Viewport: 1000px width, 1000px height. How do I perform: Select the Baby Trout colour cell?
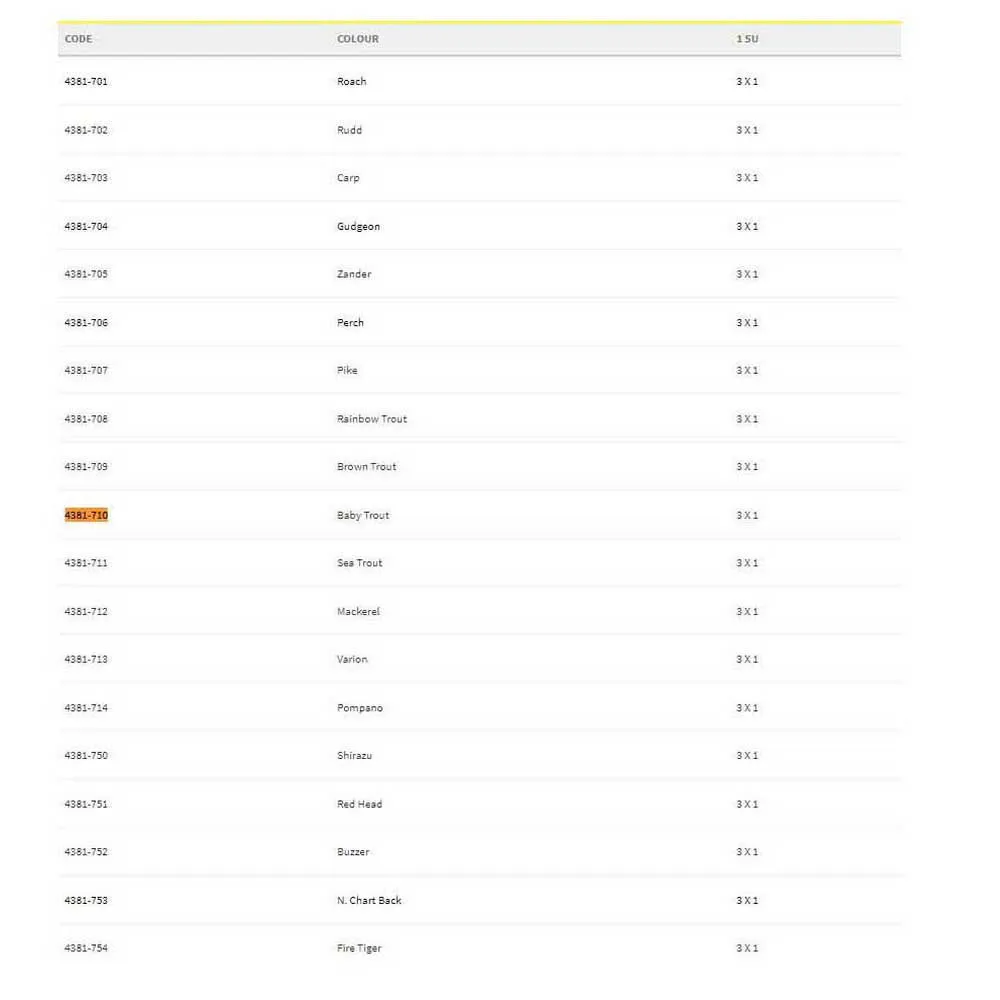[x=363, y=515]
